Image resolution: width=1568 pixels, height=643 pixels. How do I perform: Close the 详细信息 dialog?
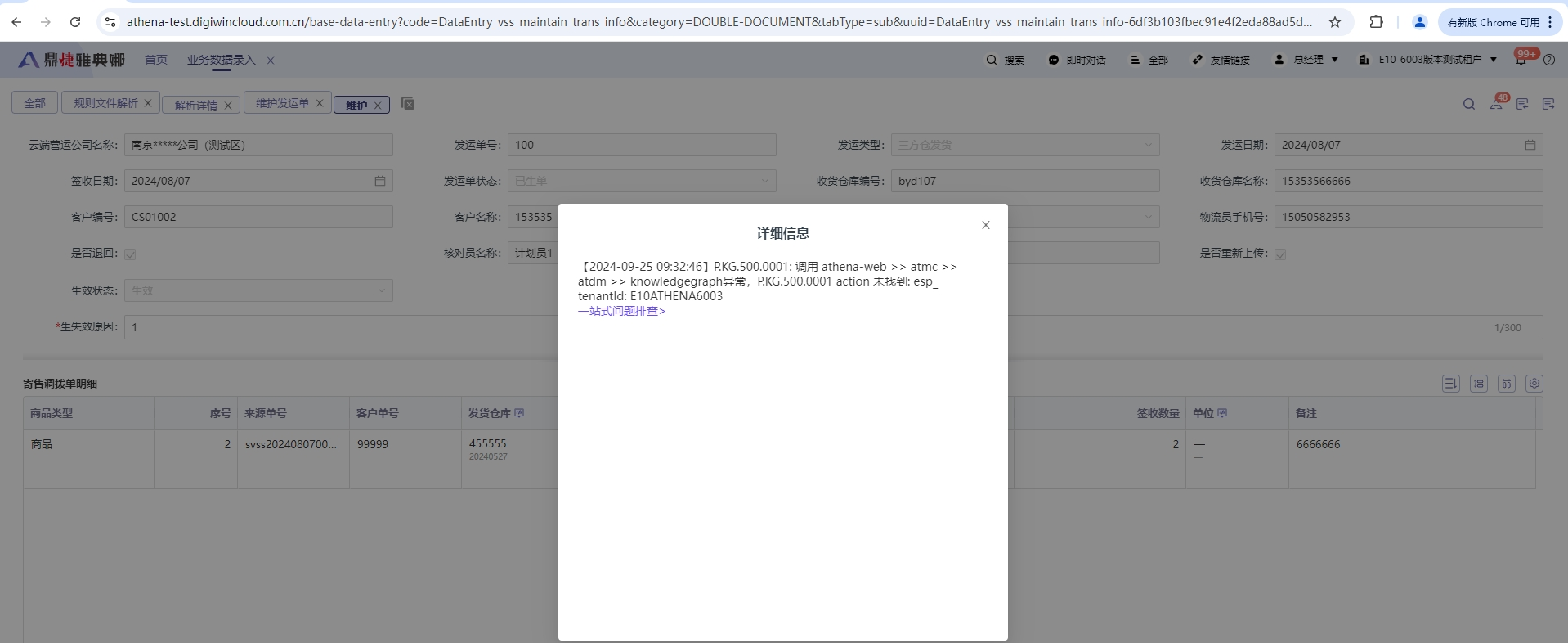pyautogui.click(x=986, y=225)
